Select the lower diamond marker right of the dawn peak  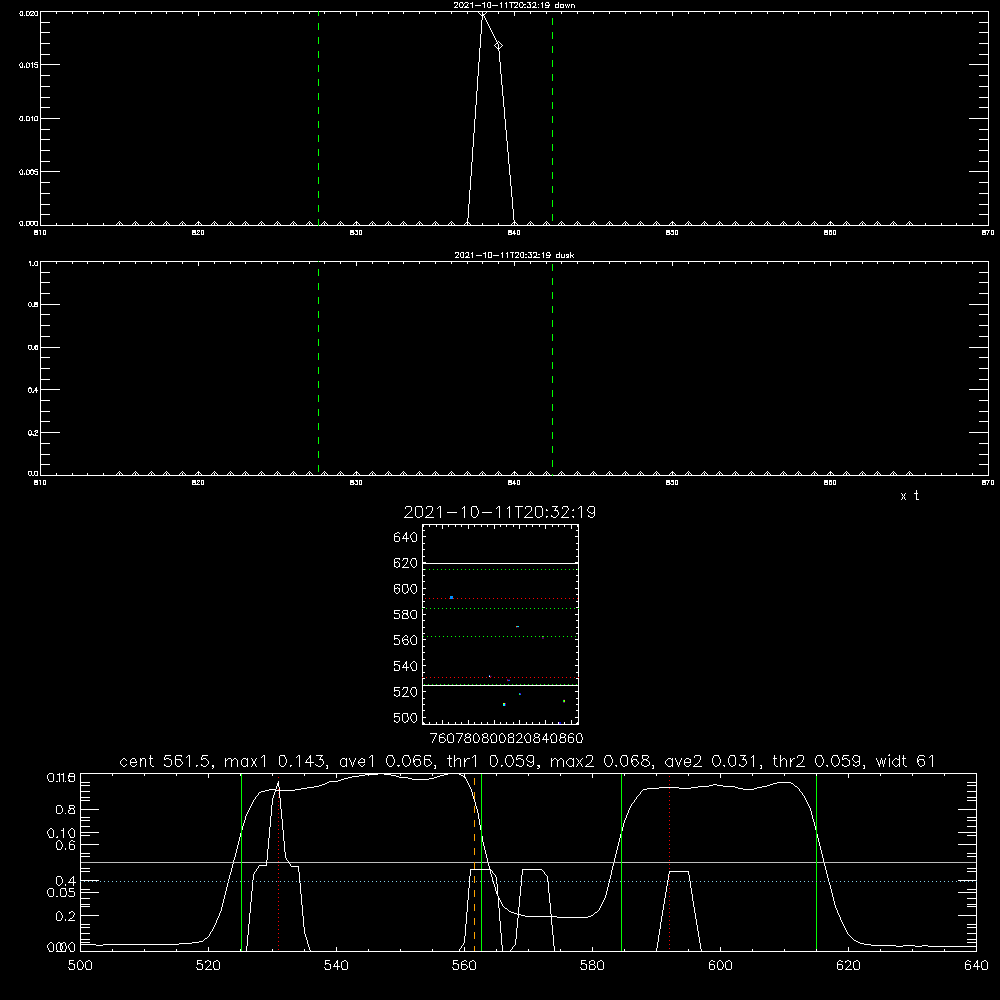[x=499, y=45]
